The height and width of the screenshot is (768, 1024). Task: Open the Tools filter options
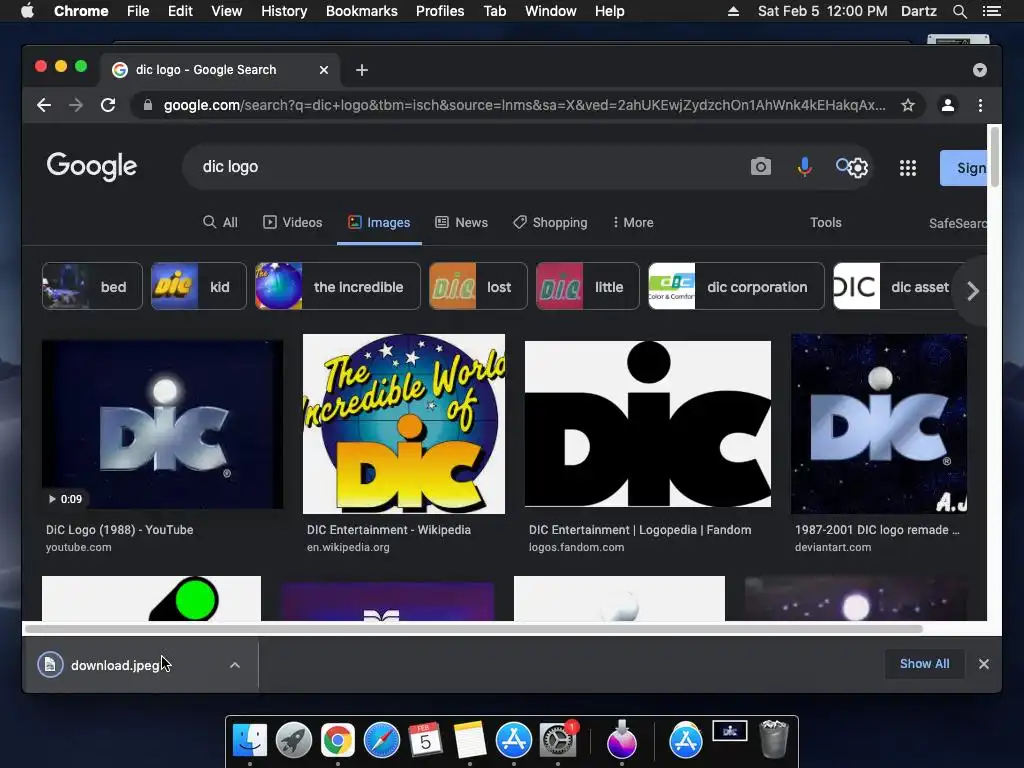point(825,222)
